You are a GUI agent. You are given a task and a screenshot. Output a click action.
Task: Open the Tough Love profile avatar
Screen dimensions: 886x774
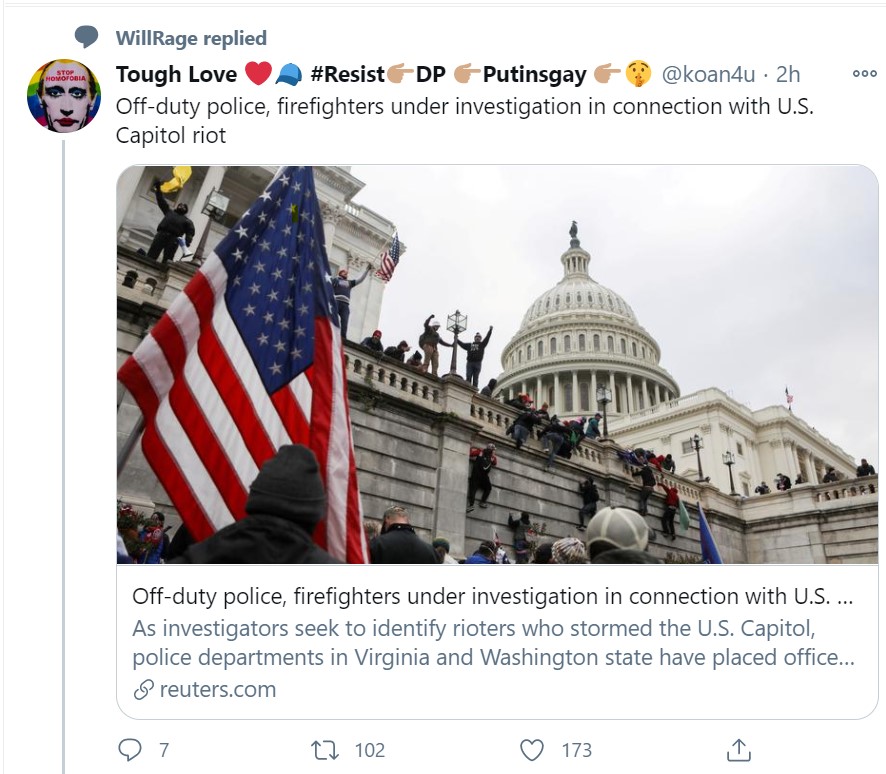coord(63,96)
